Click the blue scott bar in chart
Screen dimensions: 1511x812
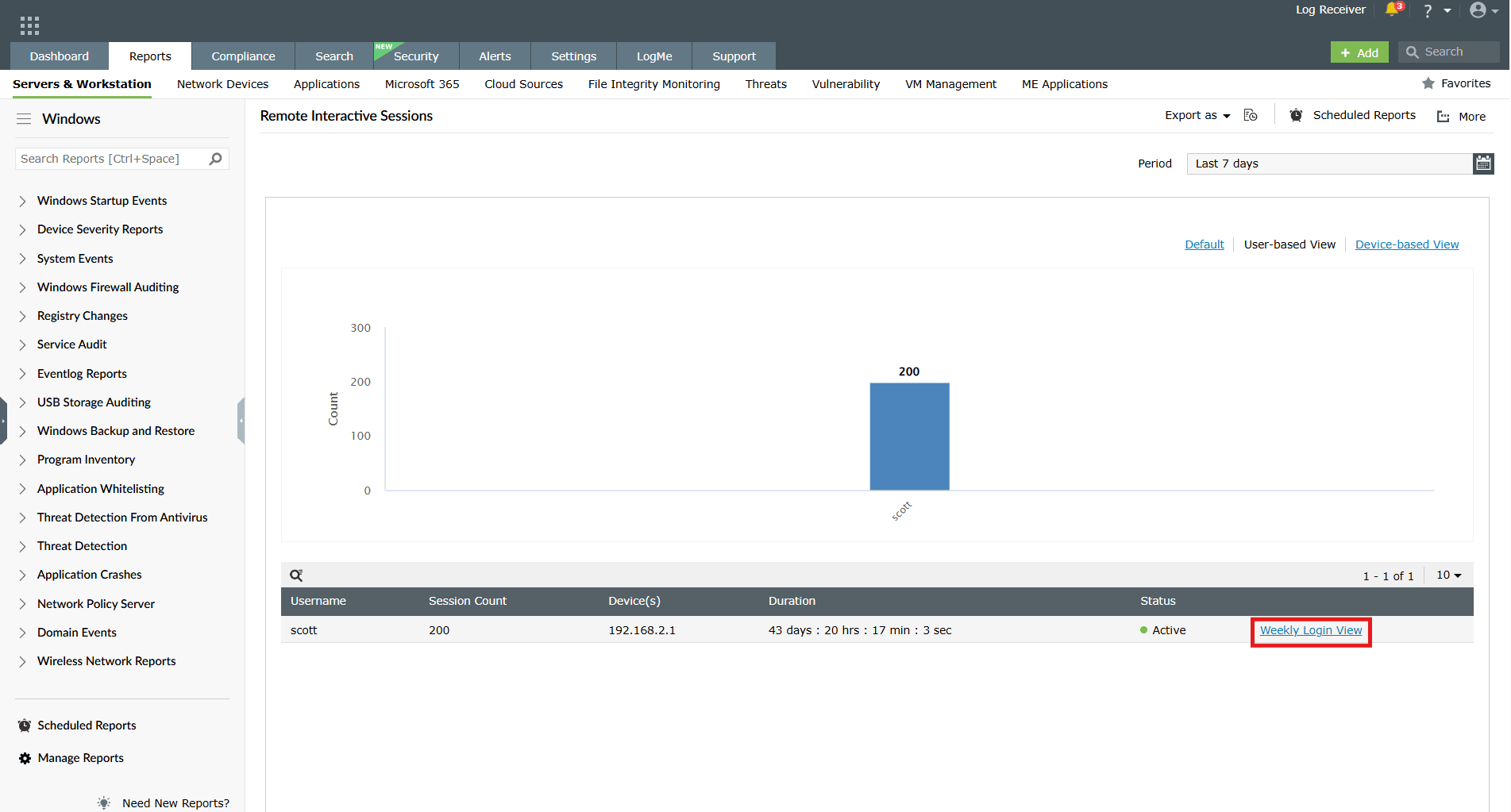pos(909,437)
